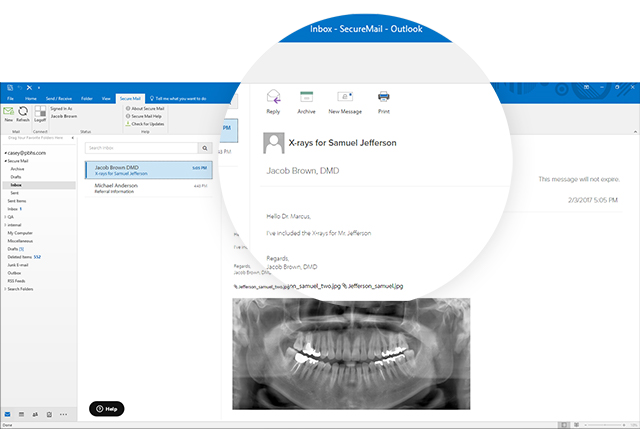Click the Delete X quick access icon
Screen dimensions: 640x429
pyautogui.click(x=29, y=87)
